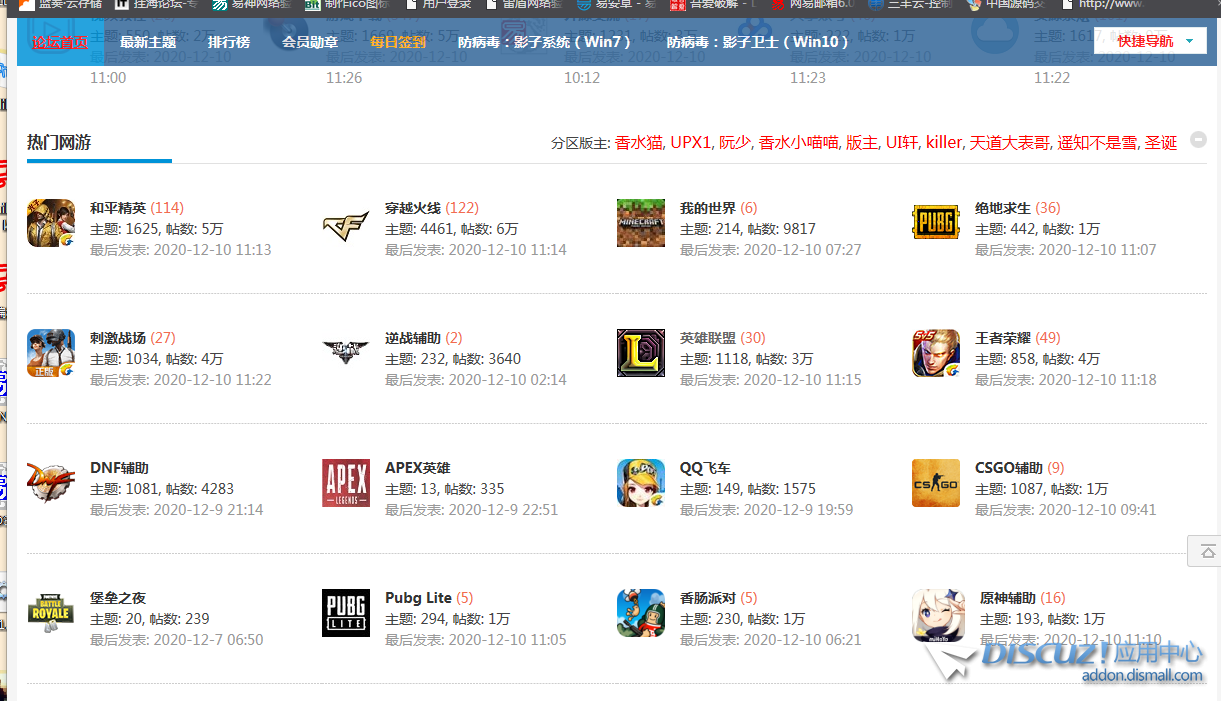Open the DNF辅助 forum title link

pos(119,468)
